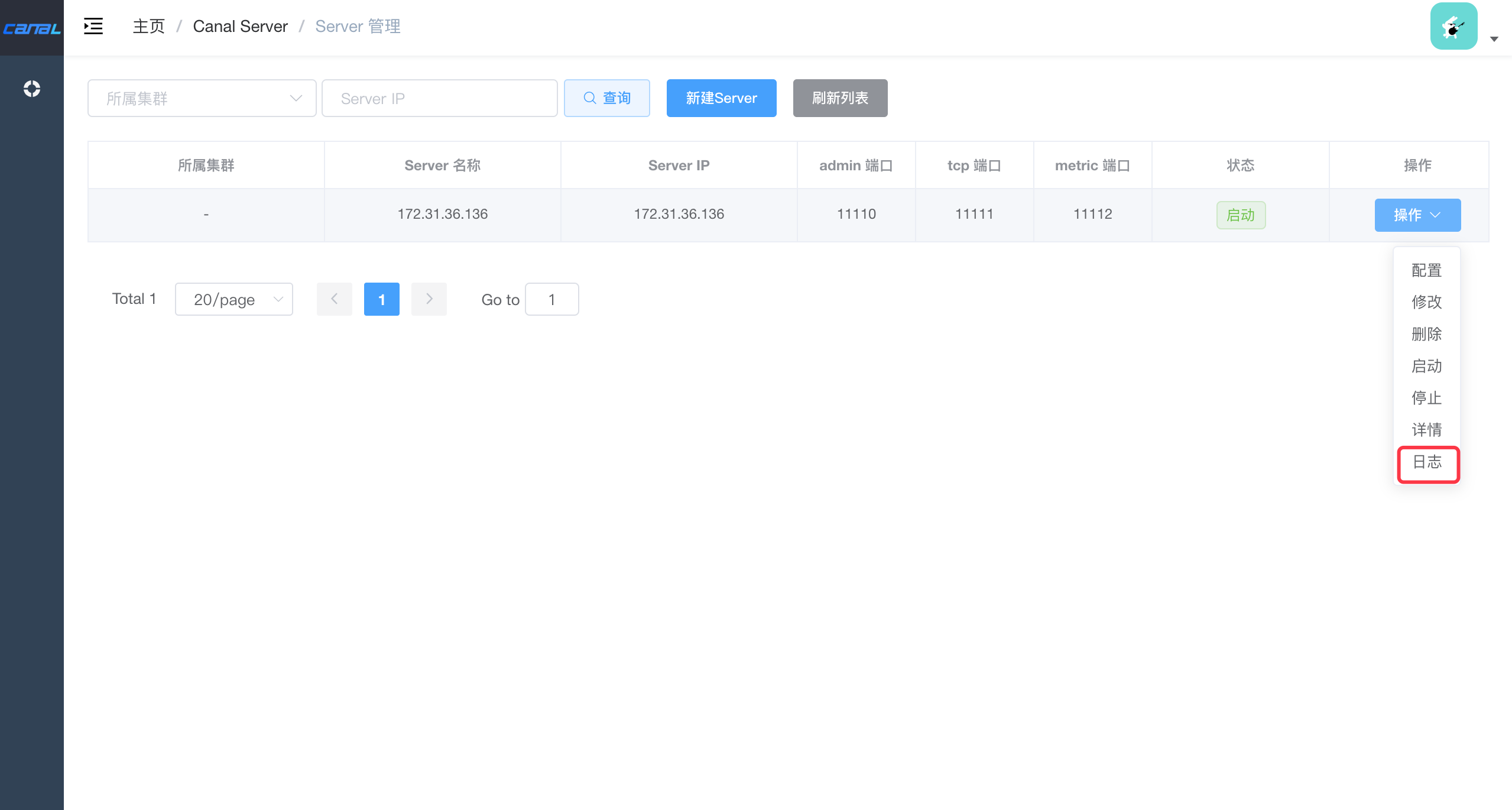This screenshot has width=1512, height=810.
Task: Choose 删除 in the dropdown menu
Action: tap(1426, 334)
